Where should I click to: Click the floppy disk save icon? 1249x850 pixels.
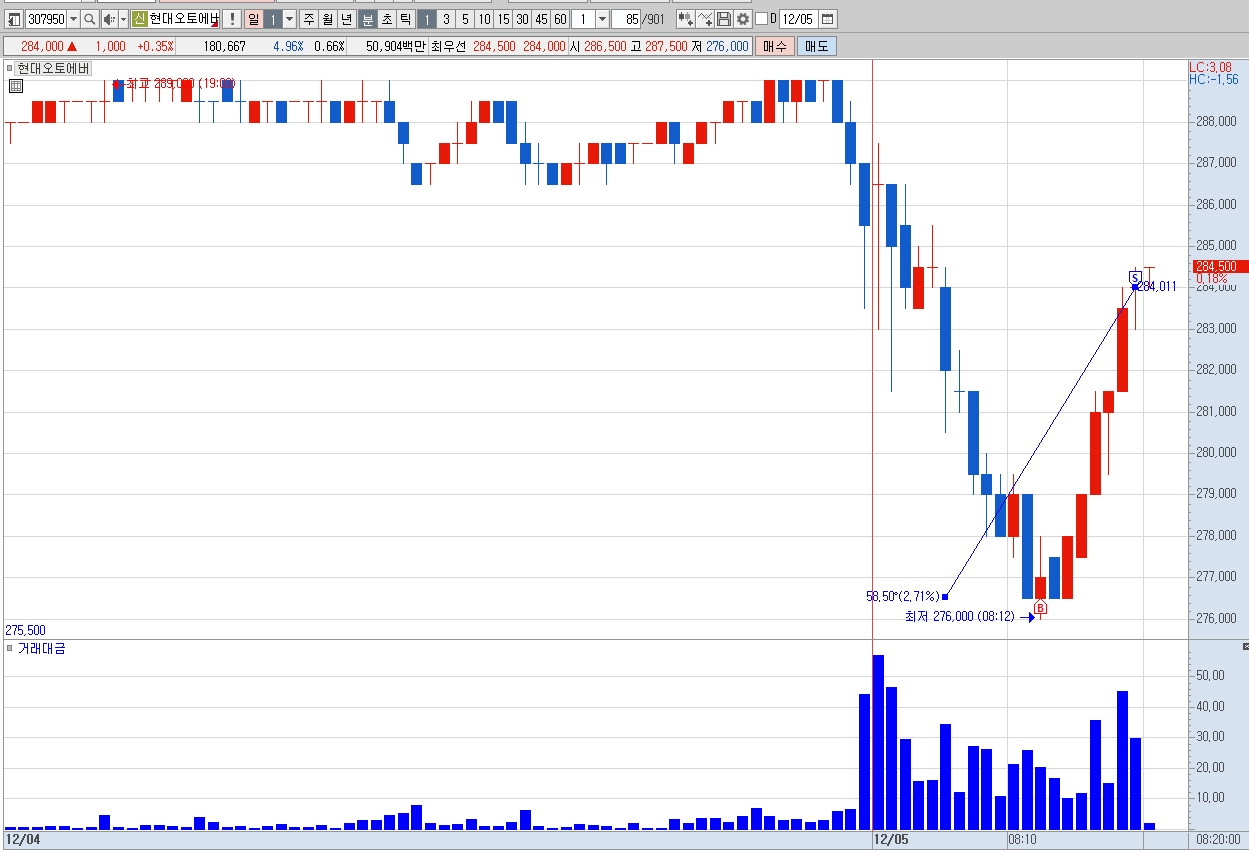click(724, 19)
